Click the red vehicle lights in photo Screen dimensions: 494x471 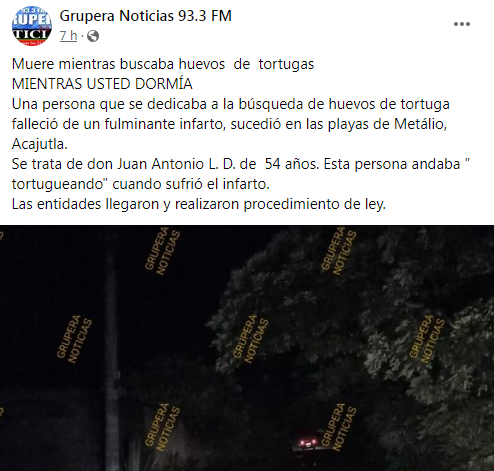(x=308, y=443)
